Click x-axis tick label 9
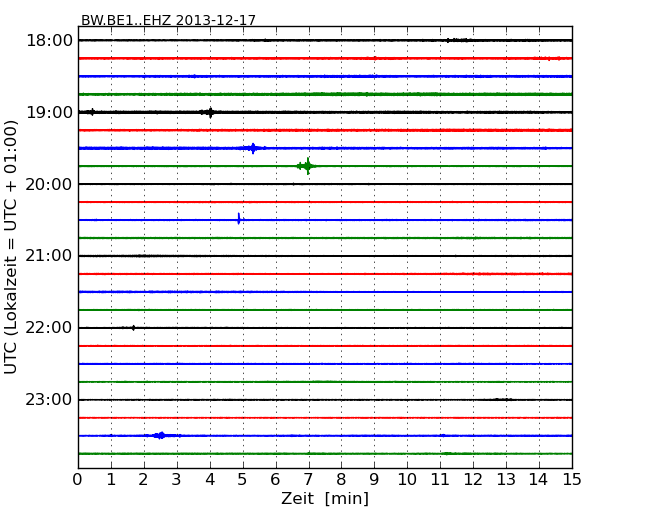The height and width of the screenshot is (520, 650). (x=374, y=480)
